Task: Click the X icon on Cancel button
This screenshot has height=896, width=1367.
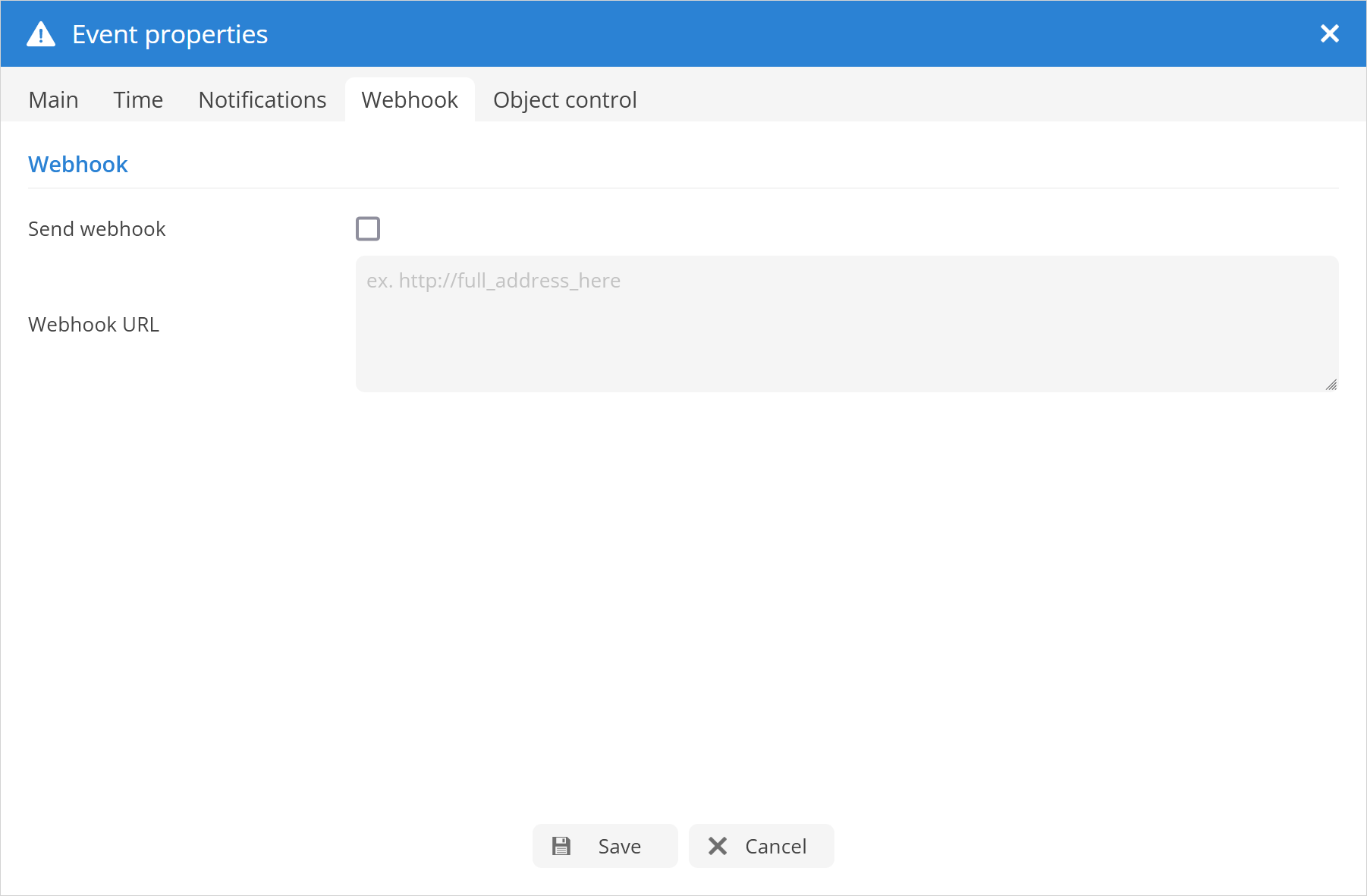Action: (x=718, y=846)
